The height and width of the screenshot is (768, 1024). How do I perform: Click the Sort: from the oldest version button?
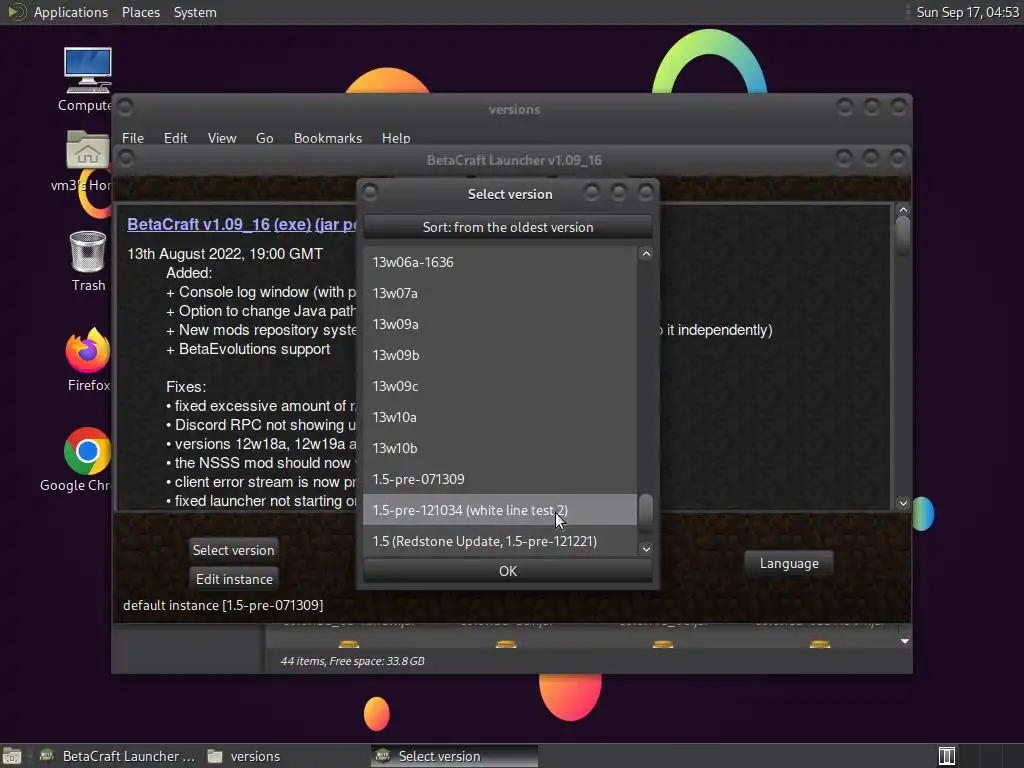coord(507,227)
